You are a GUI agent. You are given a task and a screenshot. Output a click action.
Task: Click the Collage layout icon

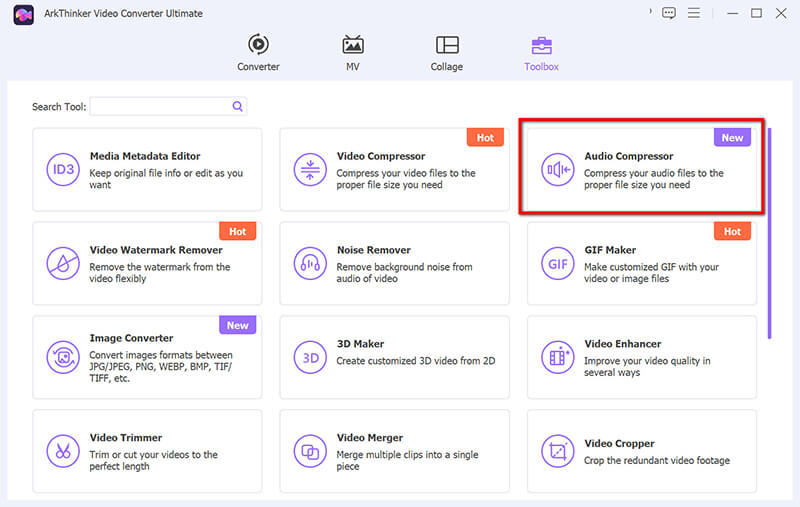click(x=447, y=45)
